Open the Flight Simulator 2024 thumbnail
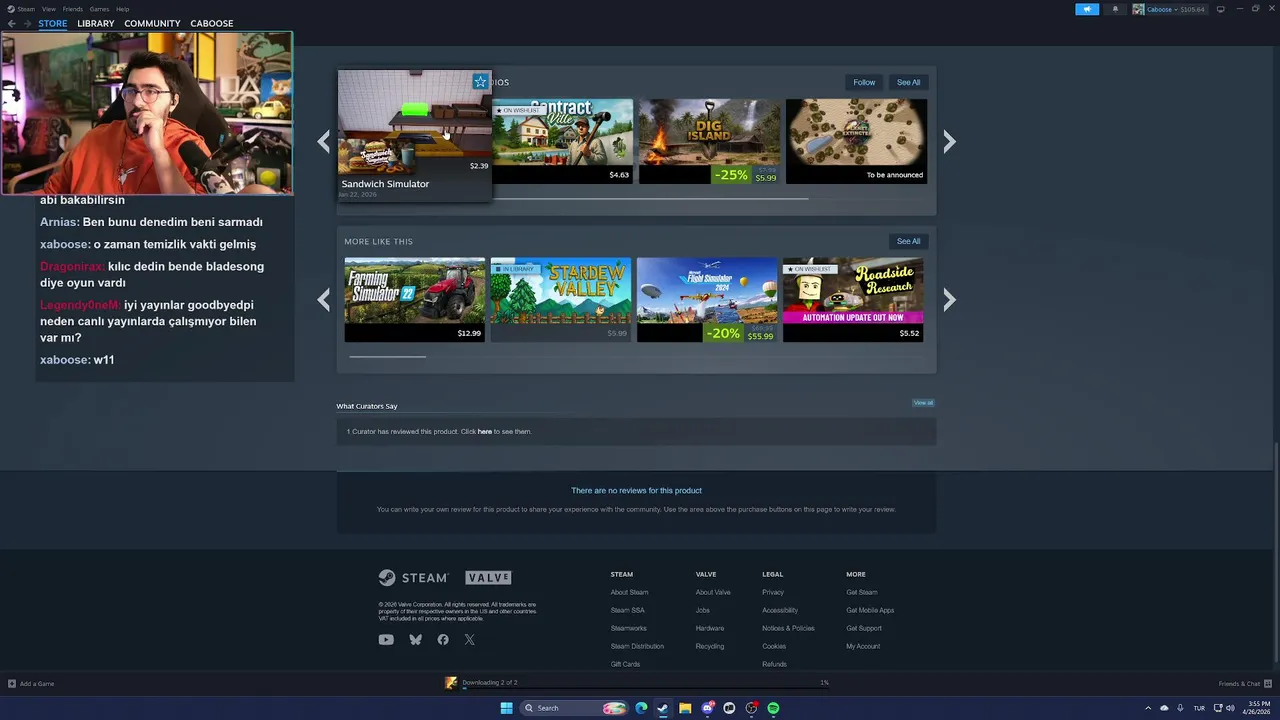Image resolution: width=1280 pixels, height=720 pixels. (x=706, y=300)
